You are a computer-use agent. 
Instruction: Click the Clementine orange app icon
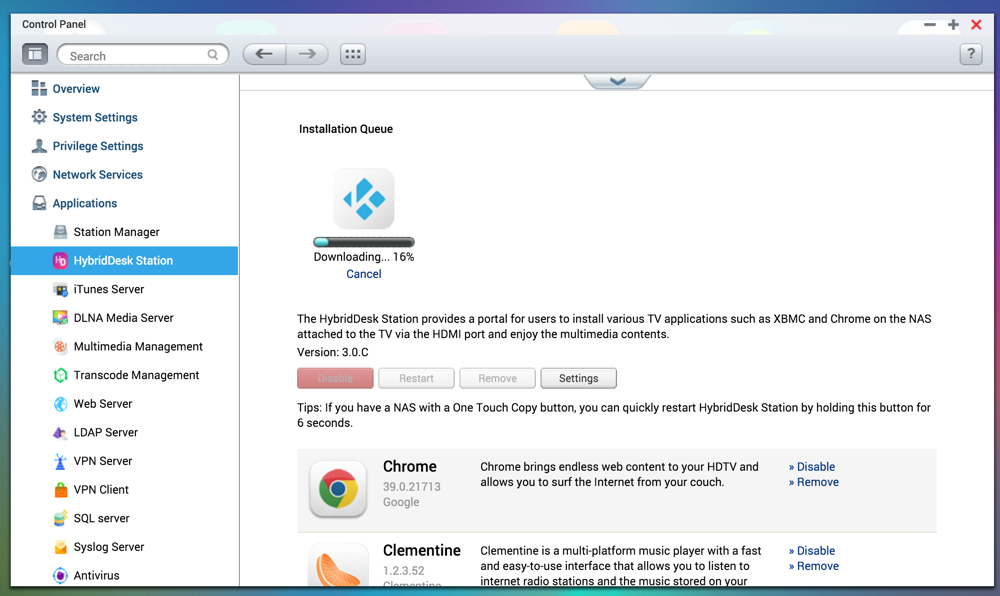coord(338,565)
